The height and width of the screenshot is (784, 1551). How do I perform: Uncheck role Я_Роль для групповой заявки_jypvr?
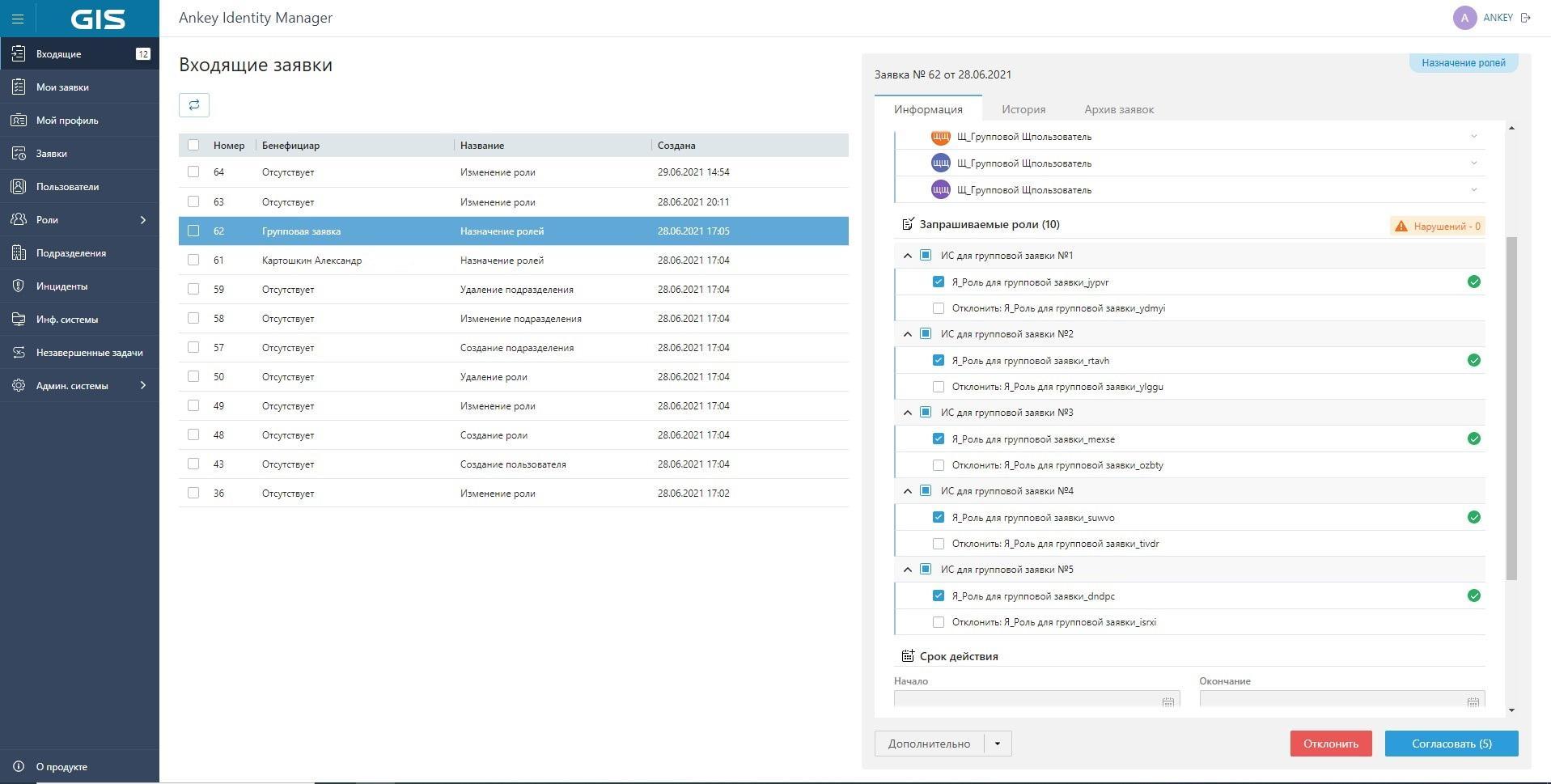click(x=939, y=282)
